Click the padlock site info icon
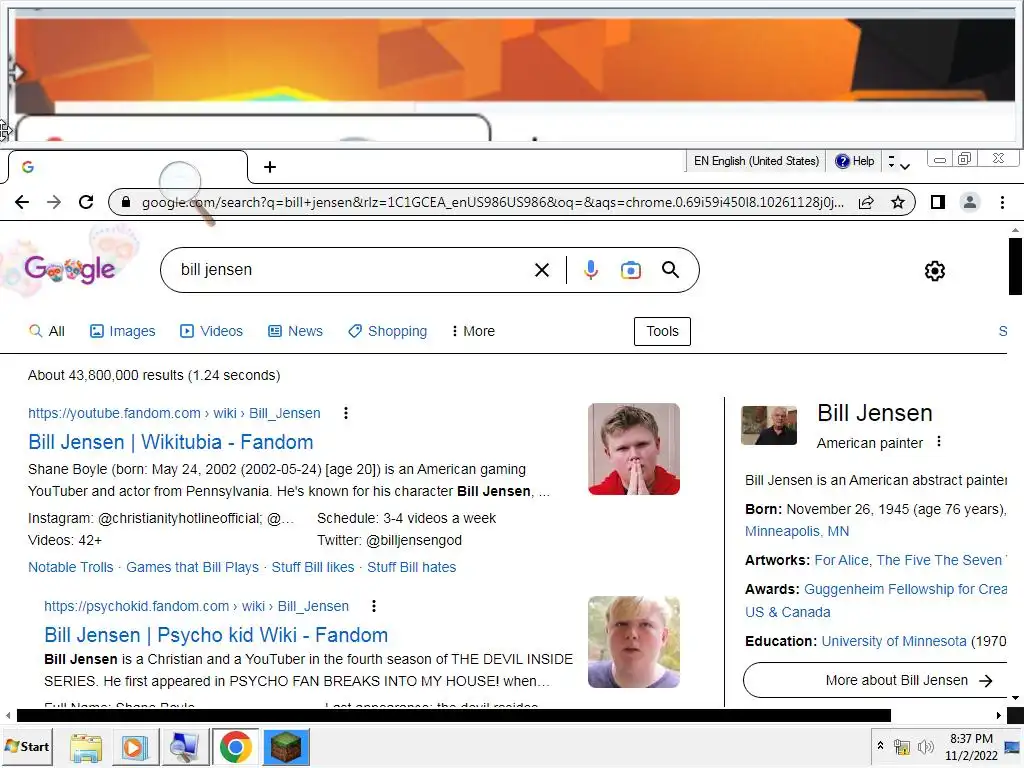Screen dimensions: 1024x768 coord(126,202)
